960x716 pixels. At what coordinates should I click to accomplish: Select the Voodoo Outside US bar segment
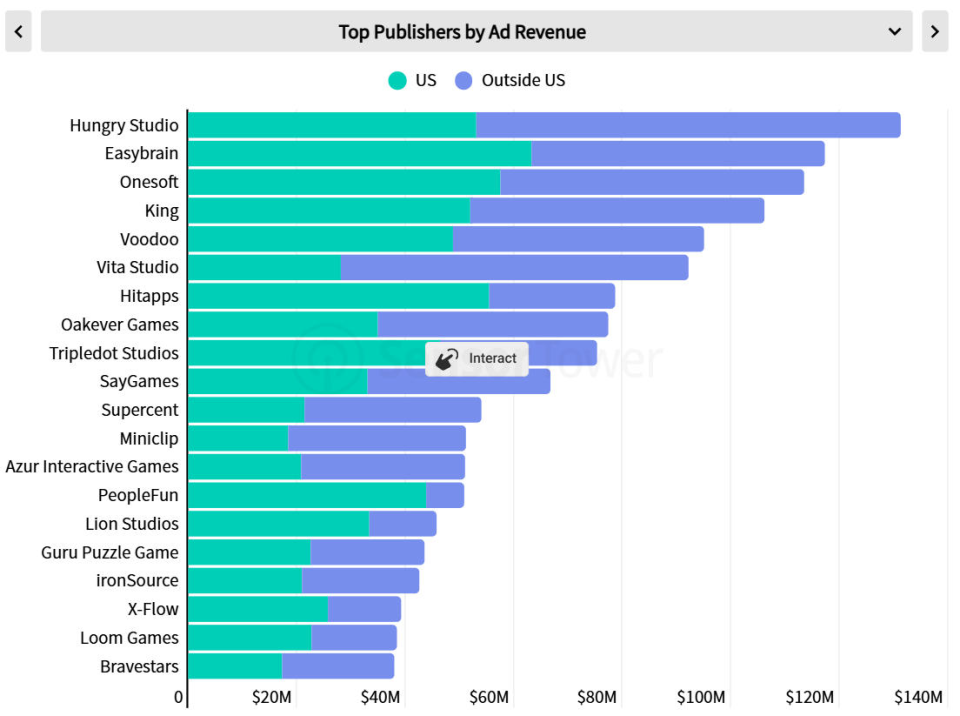[x=578, y=239]
